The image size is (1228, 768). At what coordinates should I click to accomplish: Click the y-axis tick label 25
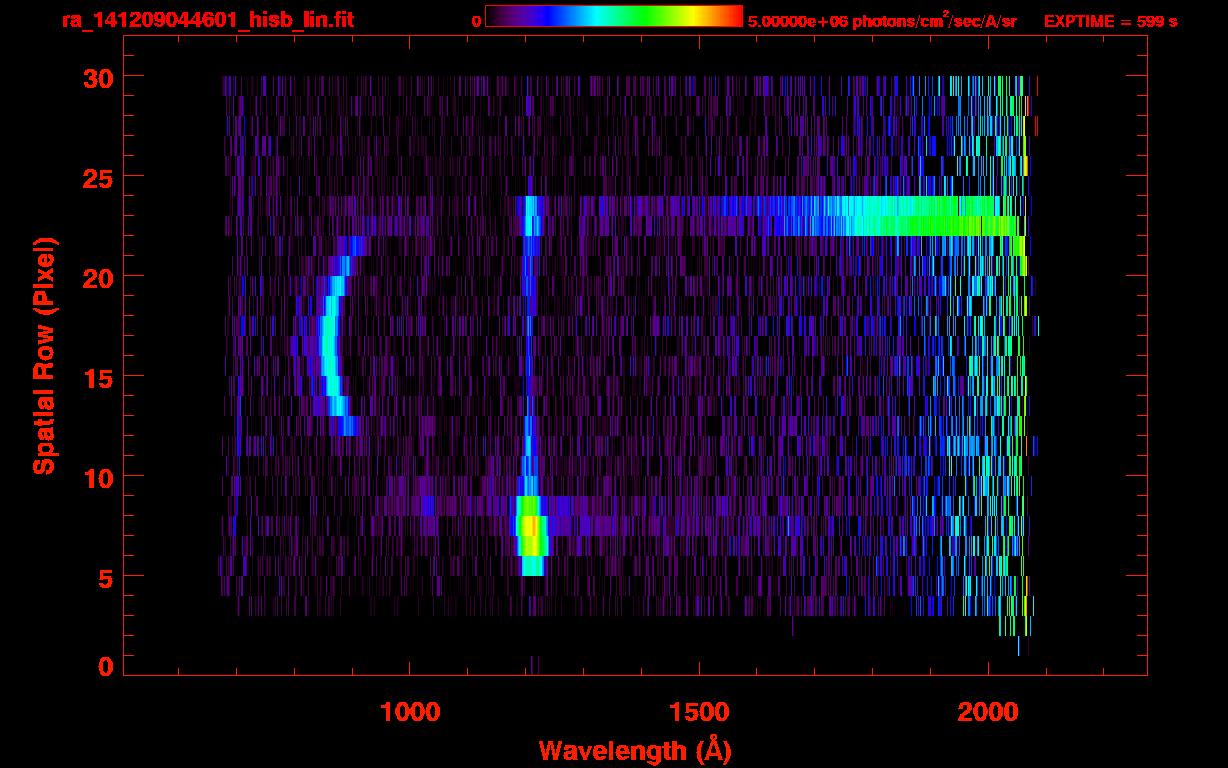click(96, 177)
